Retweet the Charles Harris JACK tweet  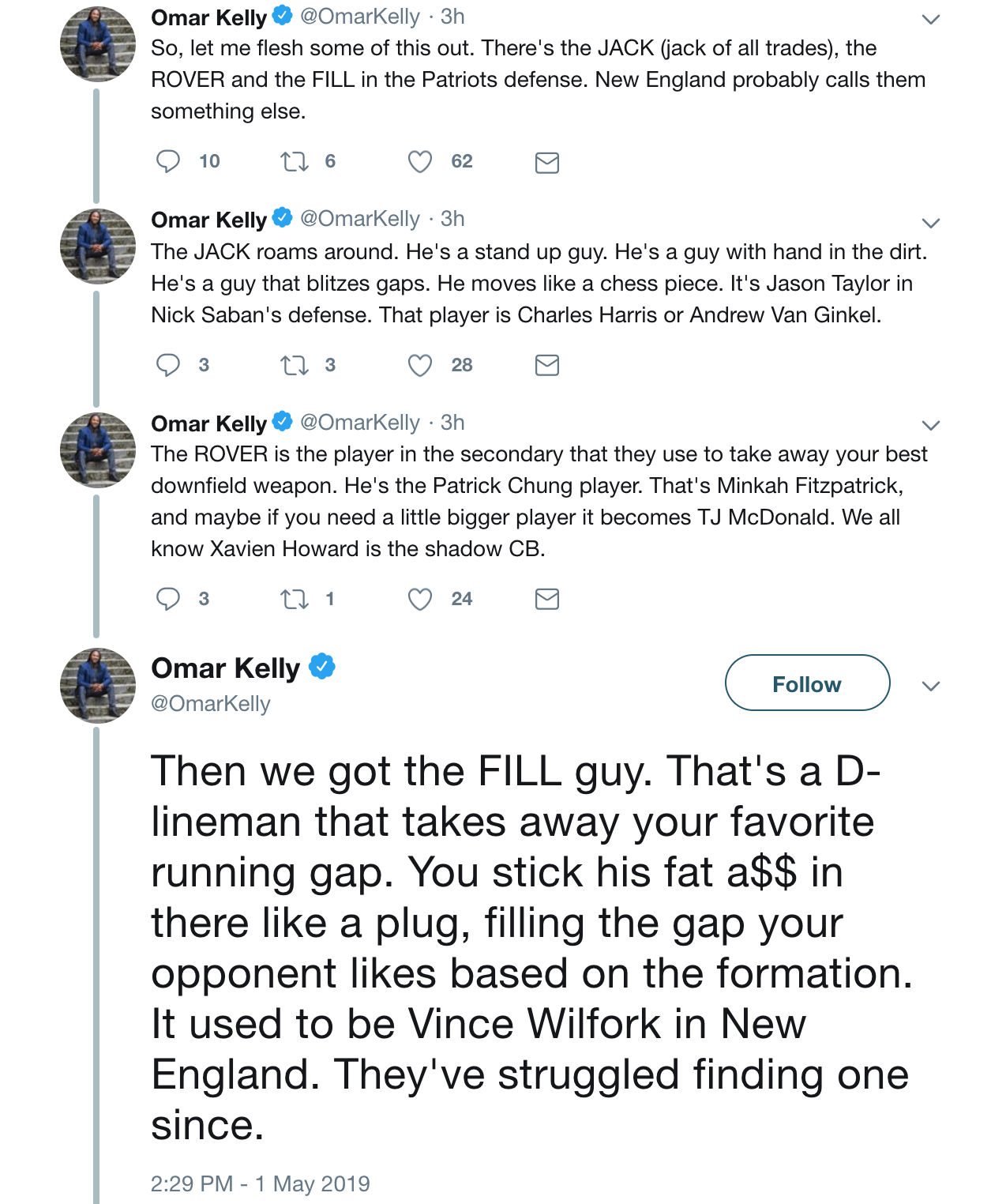click(x=295, y=365)
